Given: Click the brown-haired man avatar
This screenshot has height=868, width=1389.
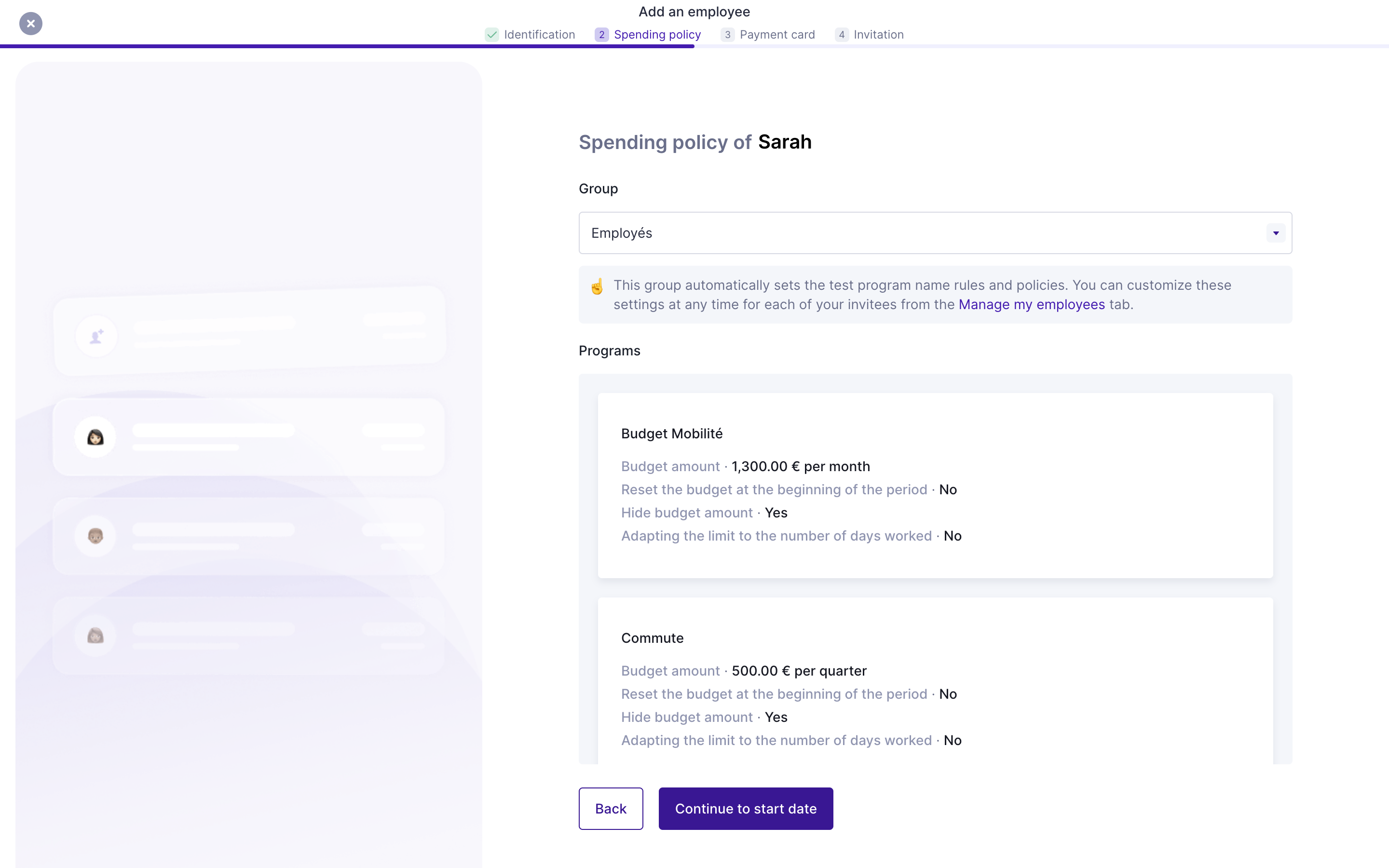Looking at the screenshot, I should [x=95, y=536].
